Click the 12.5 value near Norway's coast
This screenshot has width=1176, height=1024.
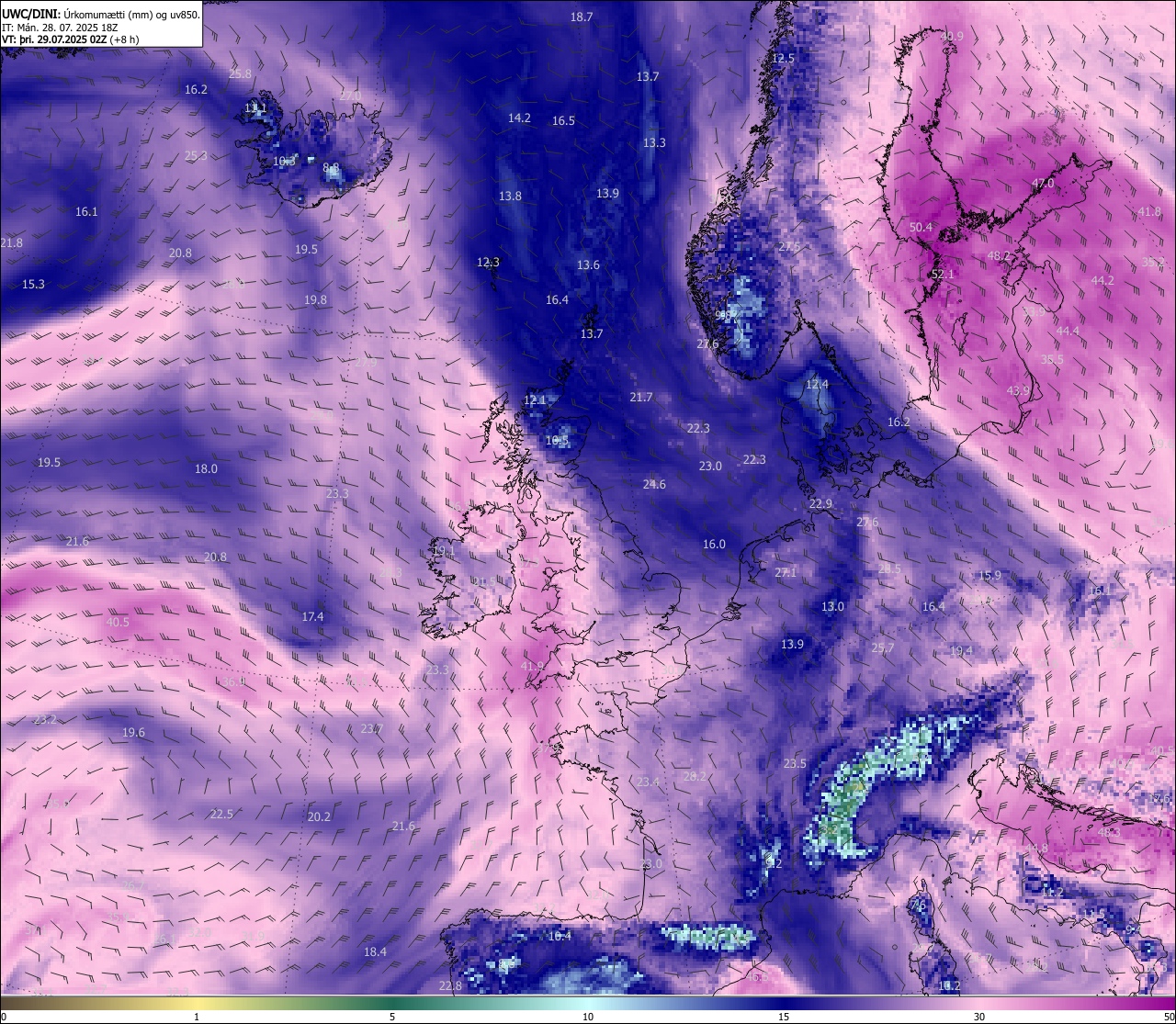pyautogui.click(x=783, y=58)
